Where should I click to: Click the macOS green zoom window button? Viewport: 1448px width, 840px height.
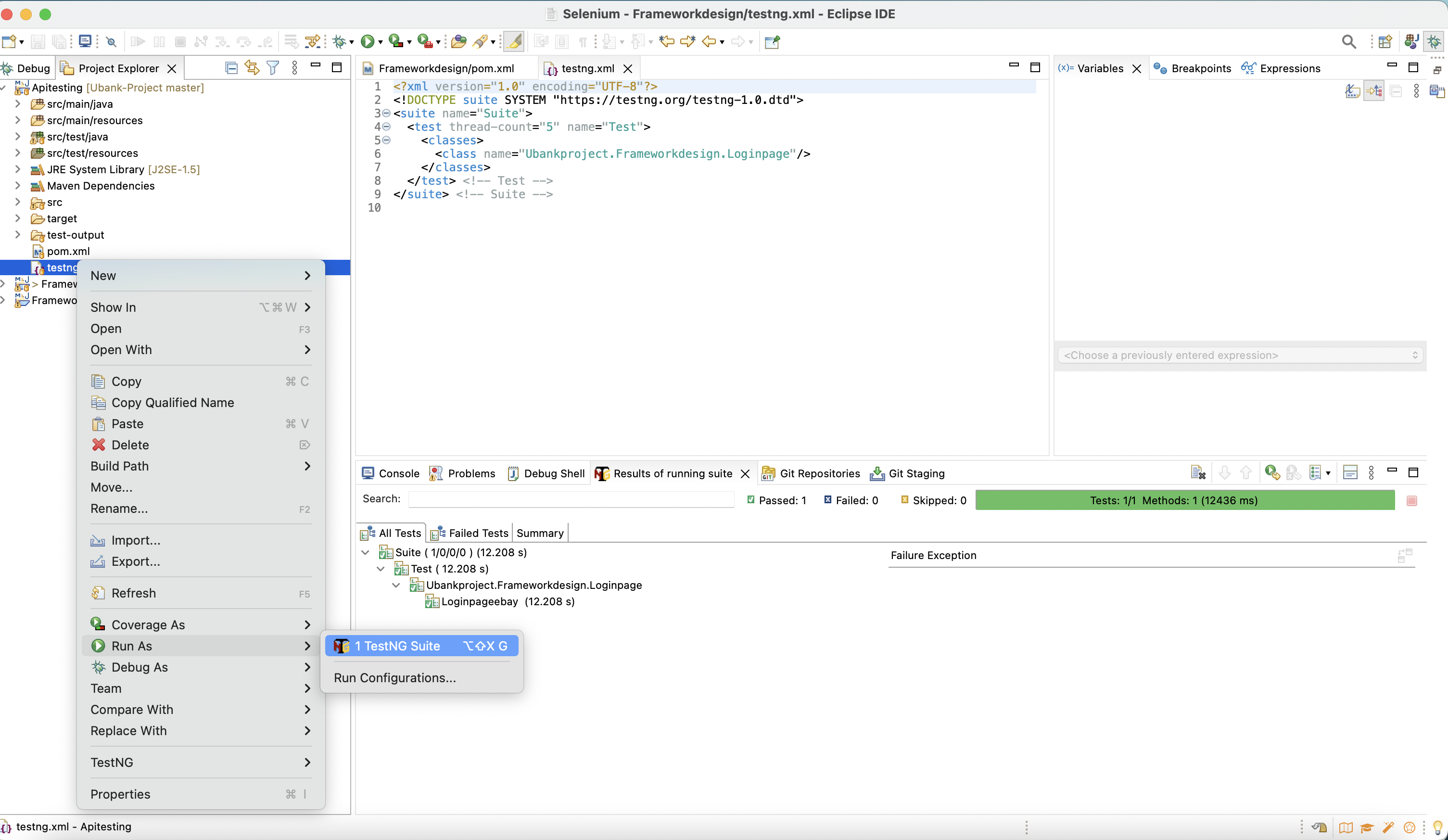45,14
